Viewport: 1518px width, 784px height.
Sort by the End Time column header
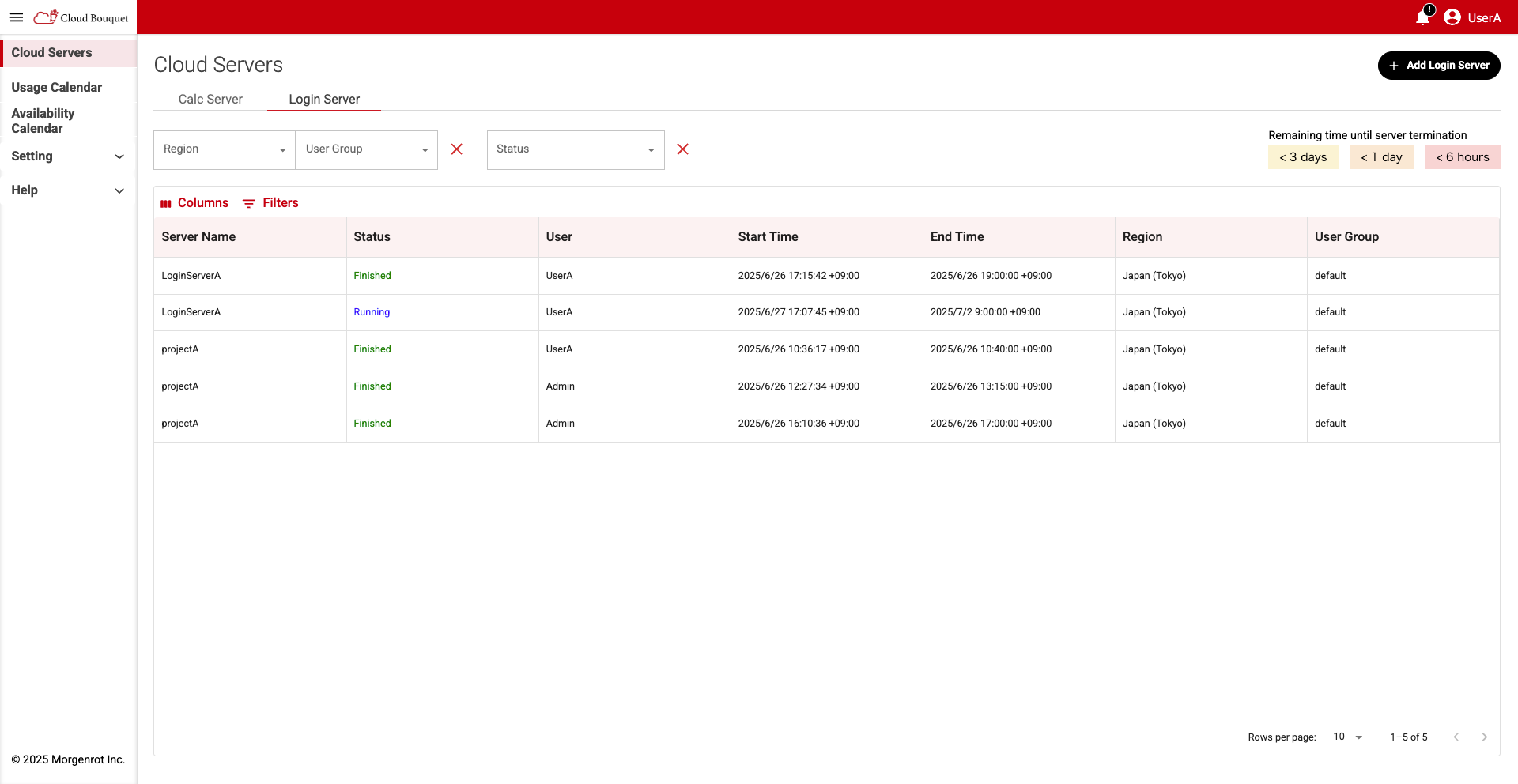tap(1018, 237)
